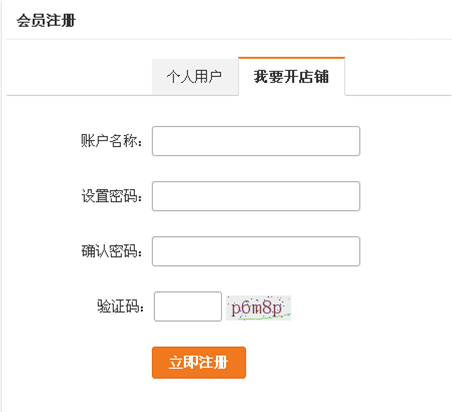Screen dimensions: 452x412
Task: Refresh the p6m8p captcha image
Action: (x=258, y=308)
